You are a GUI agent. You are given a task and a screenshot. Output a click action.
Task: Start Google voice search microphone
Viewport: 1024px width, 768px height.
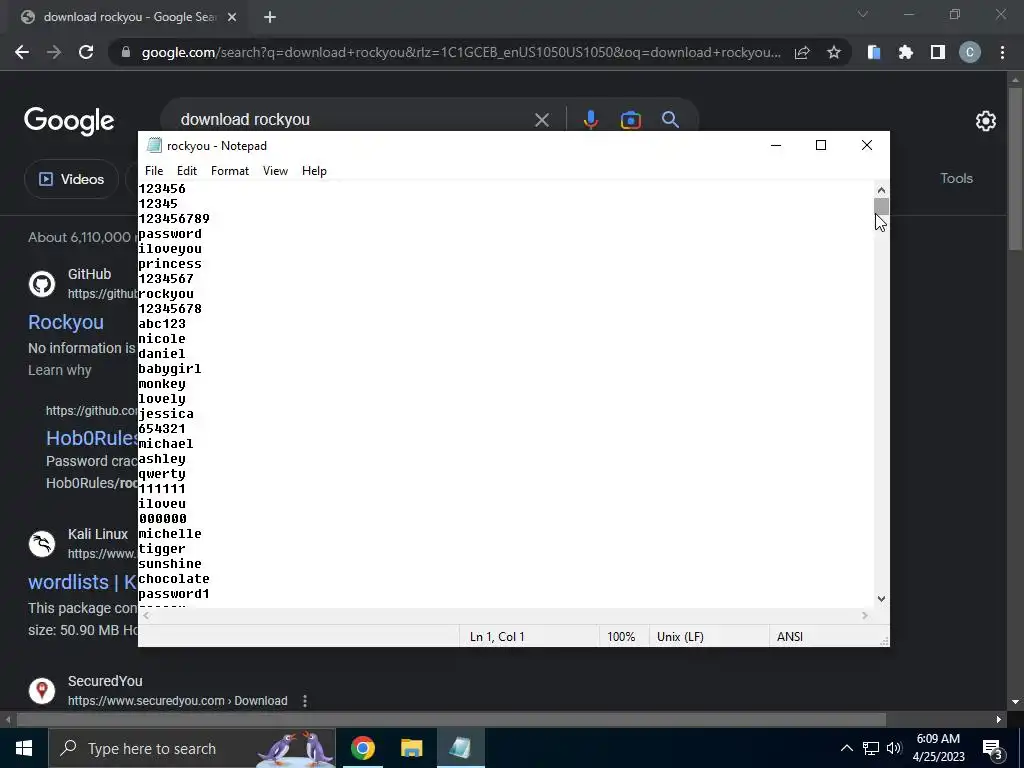pos(591,120)
